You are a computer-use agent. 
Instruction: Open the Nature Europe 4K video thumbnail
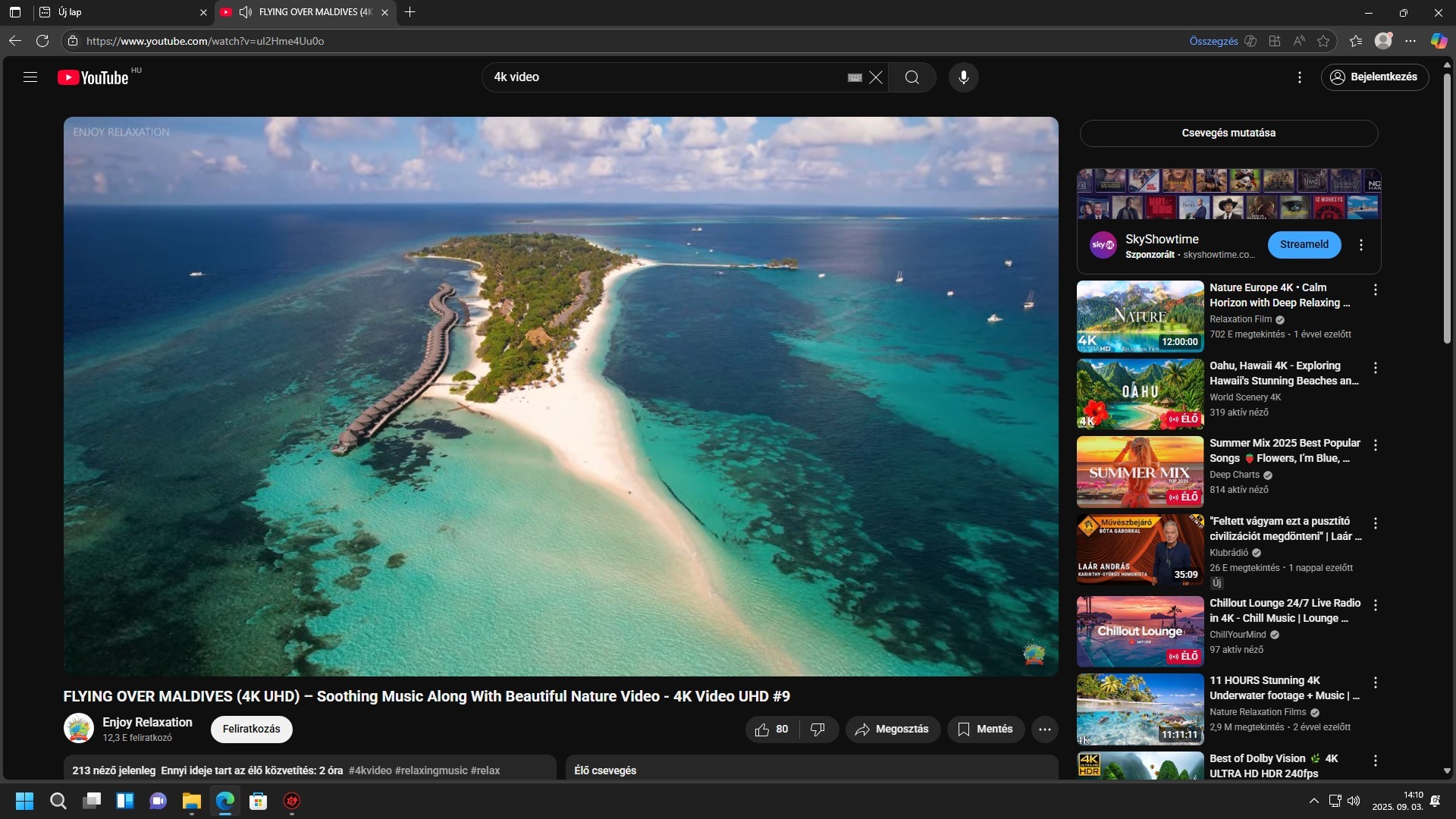(x=1140, y=317)
